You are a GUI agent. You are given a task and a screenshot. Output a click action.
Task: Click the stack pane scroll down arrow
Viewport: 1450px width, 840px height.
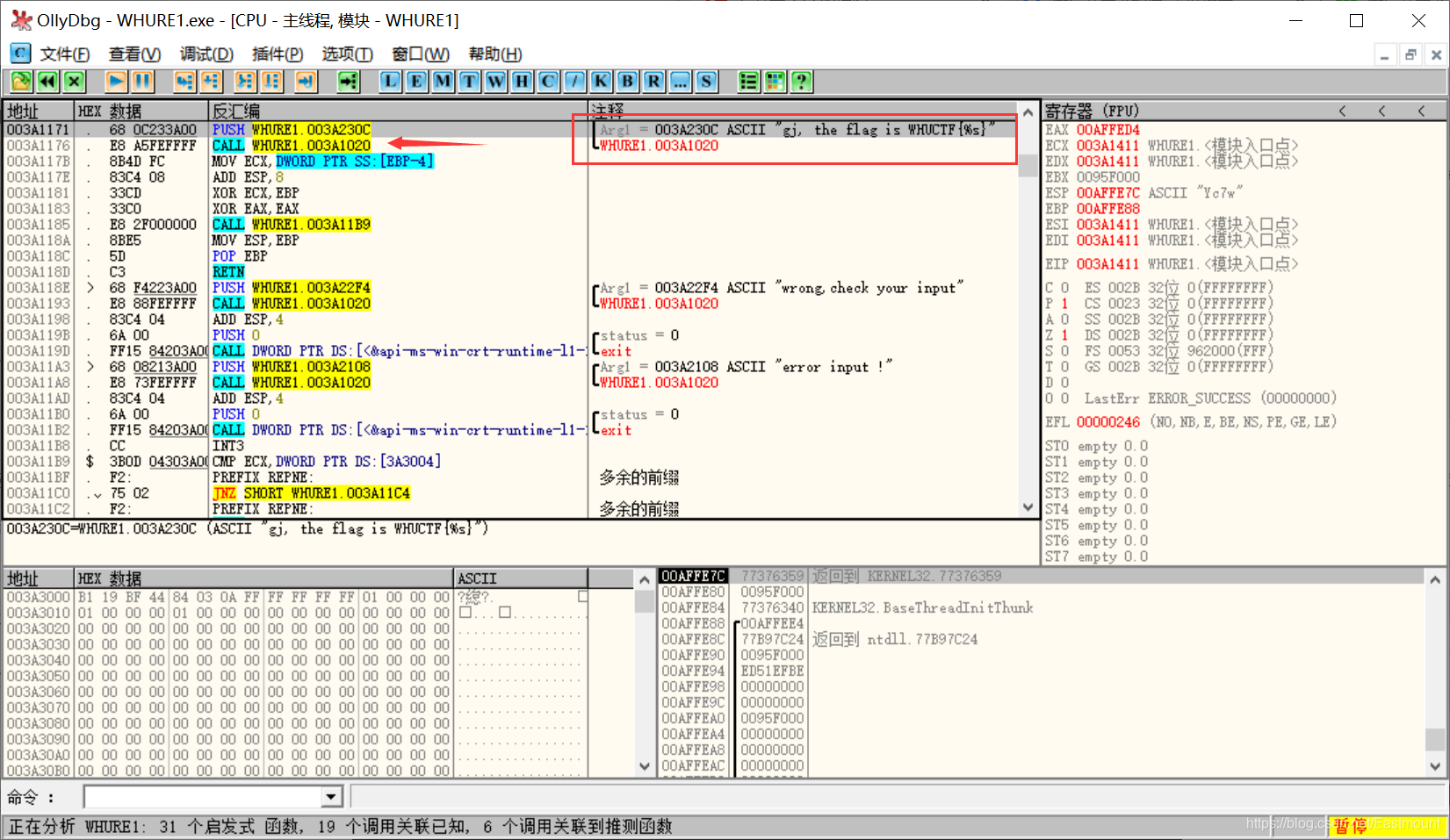(x=1435, y=766)
